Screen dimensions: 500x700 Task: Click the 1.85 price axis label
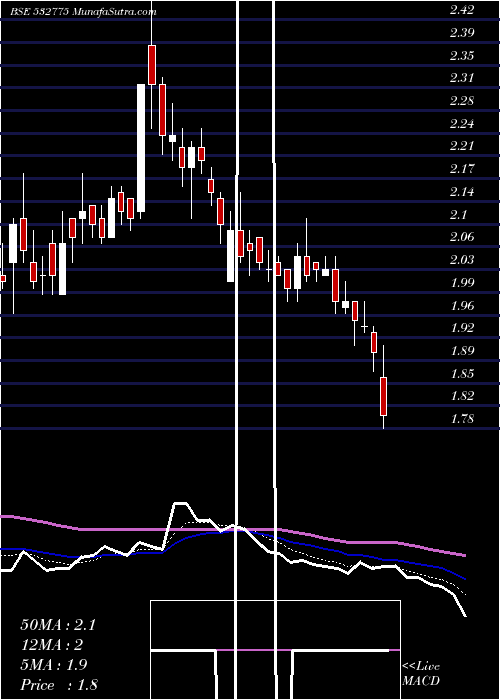462,373
